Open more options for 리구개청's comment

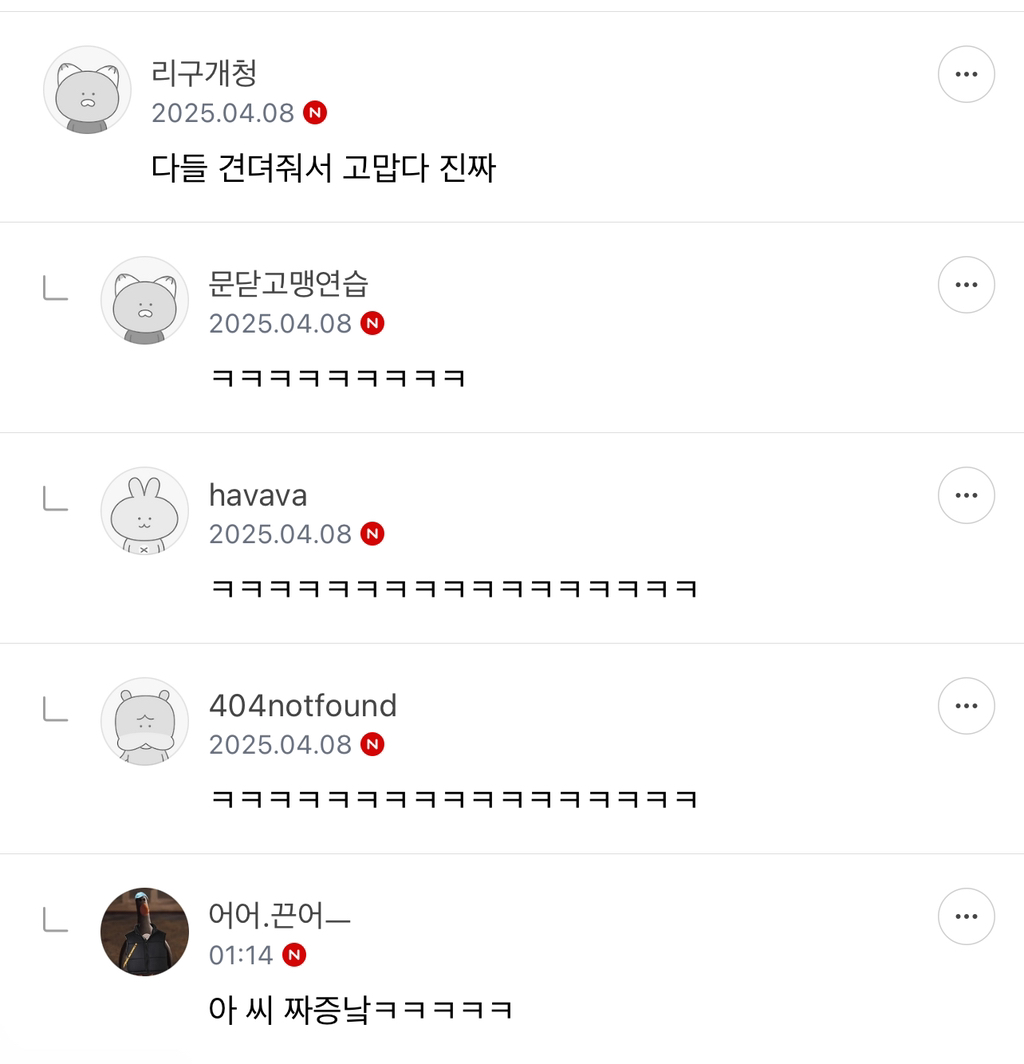click(x=966, y=74)
